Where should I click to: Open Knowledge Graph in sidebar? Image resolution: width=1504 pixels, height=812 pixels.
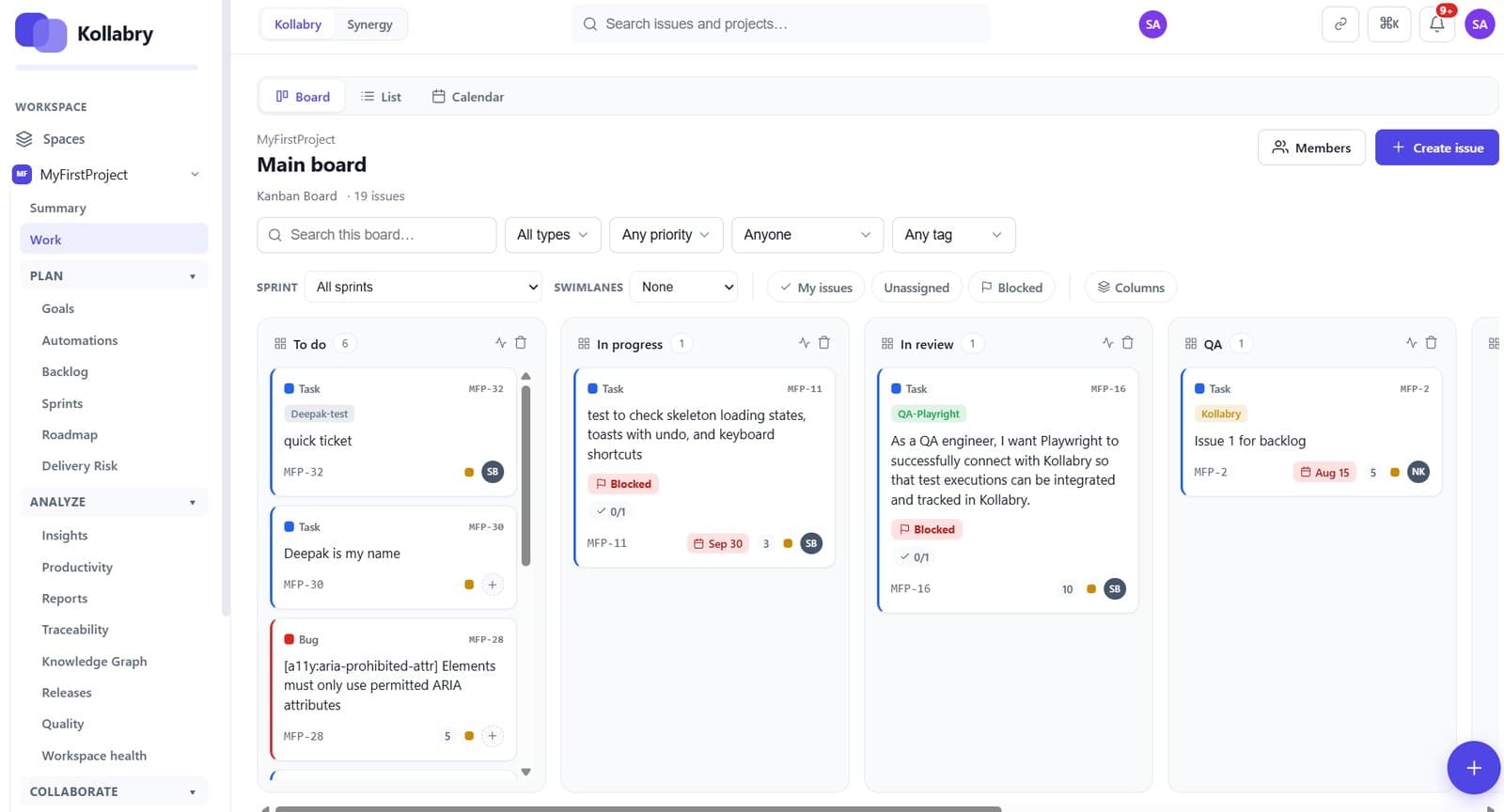pyautogui.click(x=94, y=661)
